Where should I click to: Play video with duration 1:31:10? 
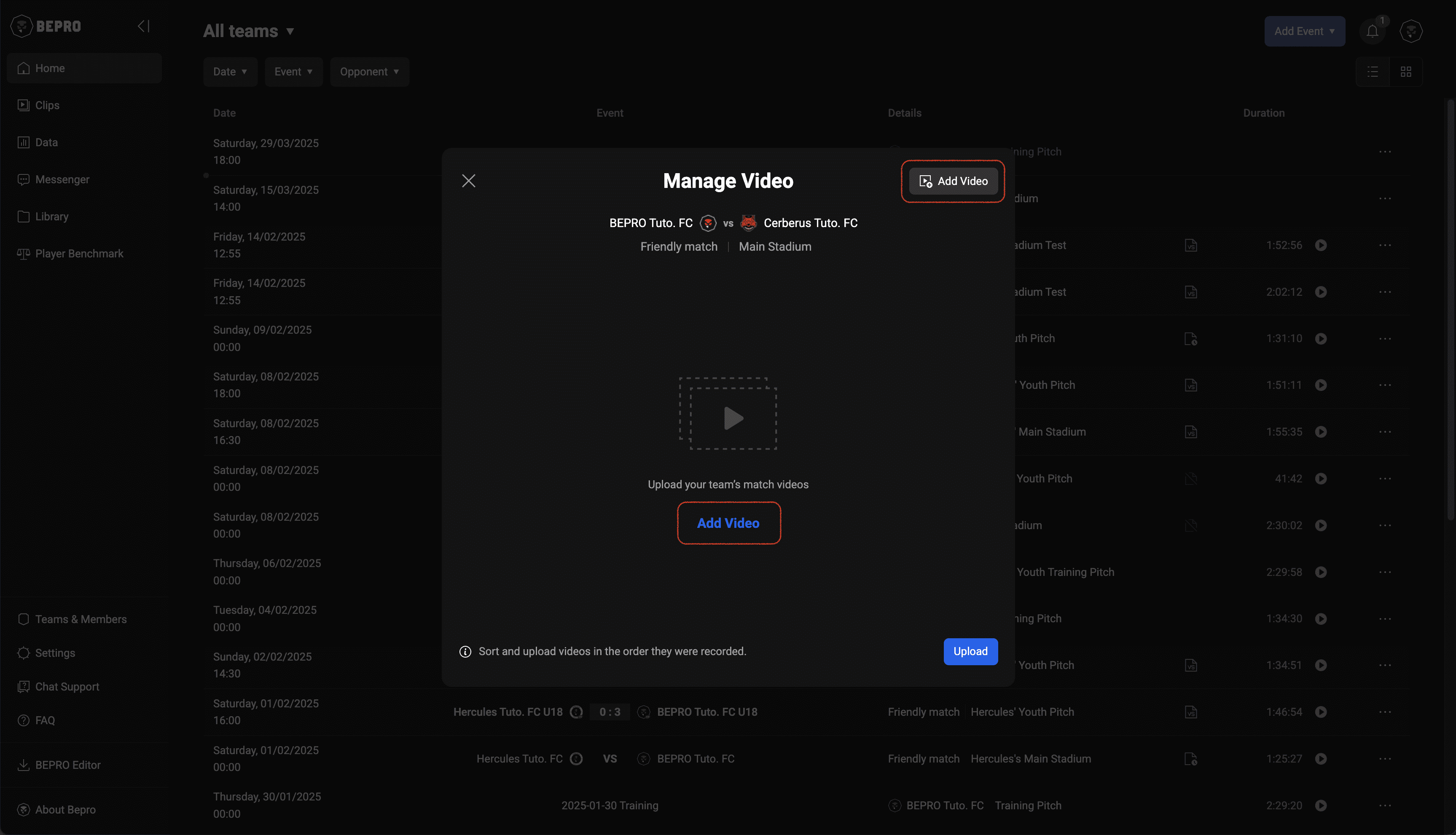click(x=1321, y=339)
